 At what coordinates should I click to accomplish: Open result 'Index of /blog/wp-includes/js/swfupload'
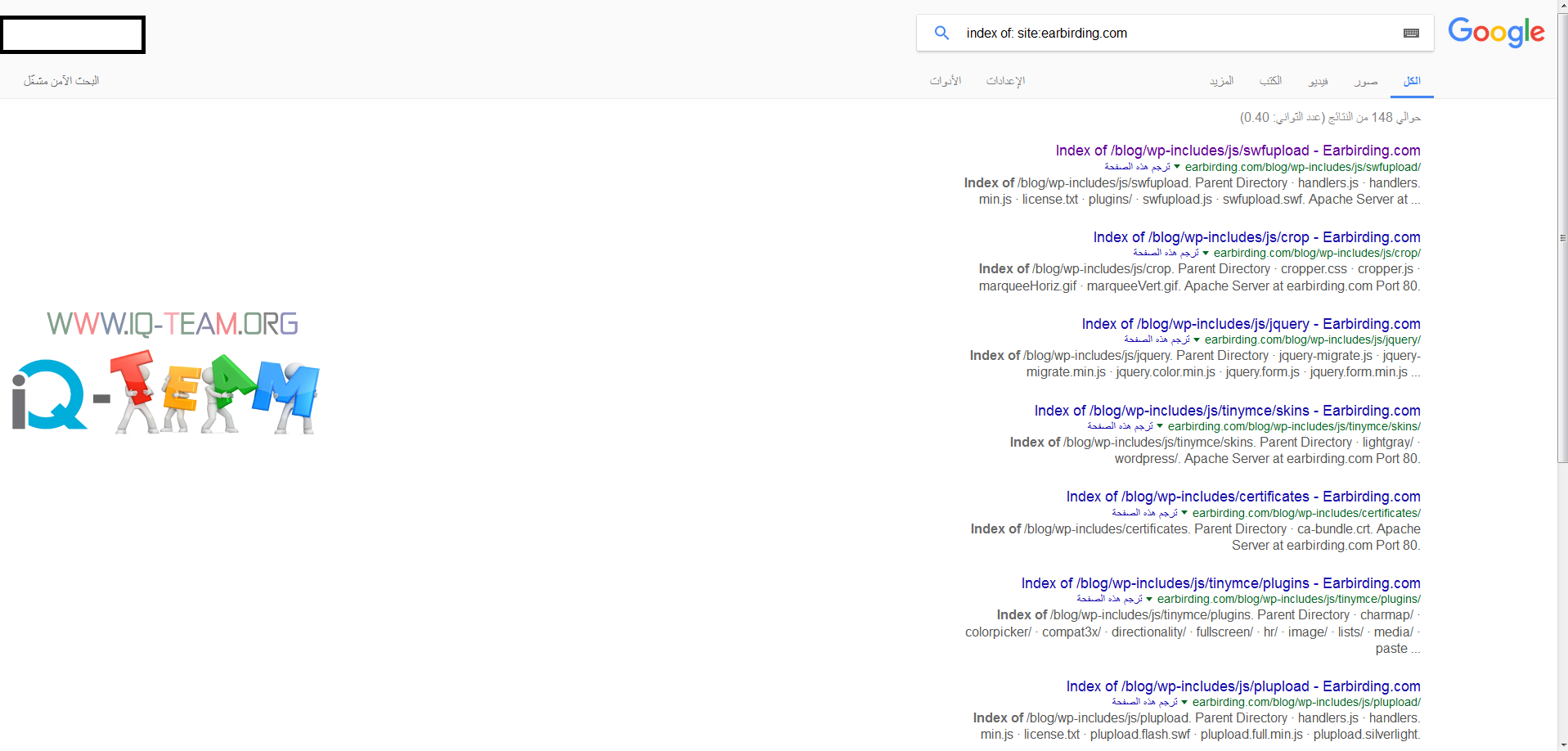[x=1238, y=151]
